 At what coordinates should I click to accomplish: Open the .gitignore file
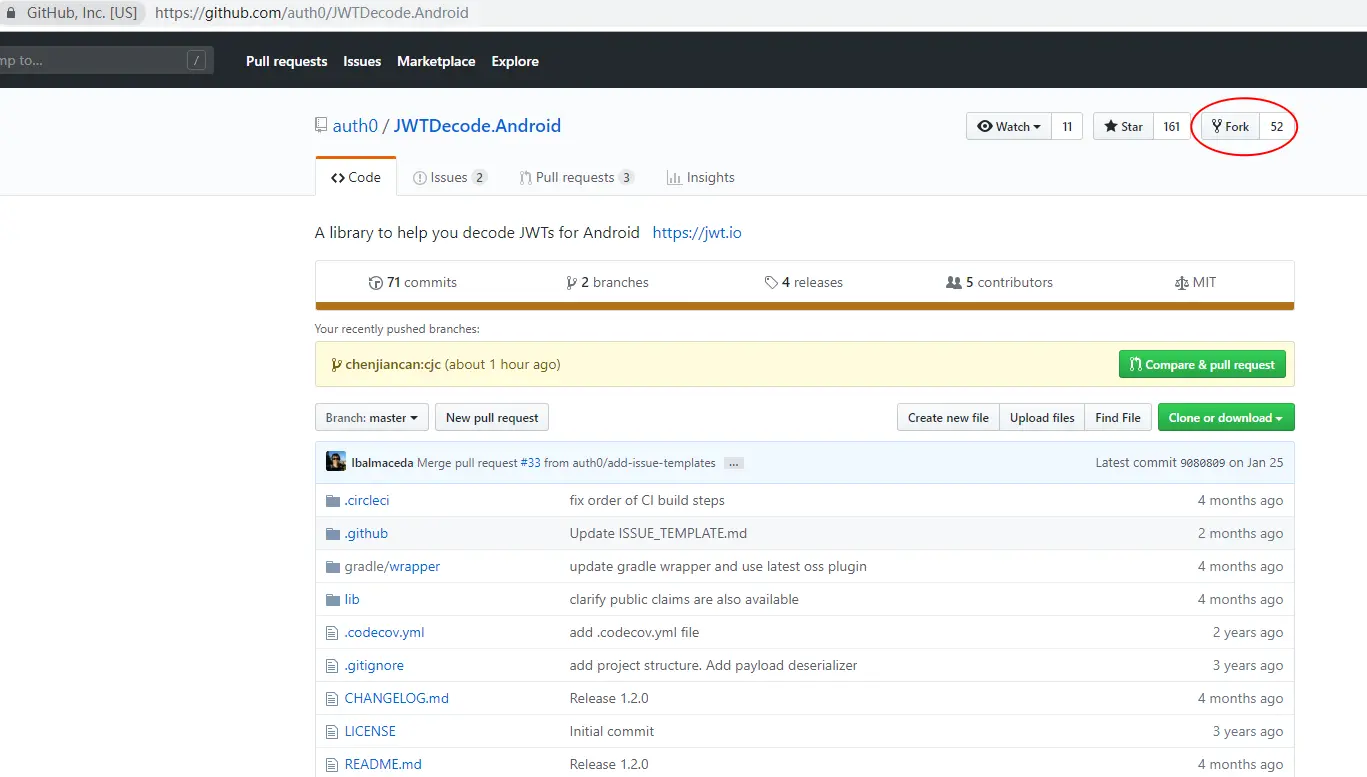pos(374,665)
